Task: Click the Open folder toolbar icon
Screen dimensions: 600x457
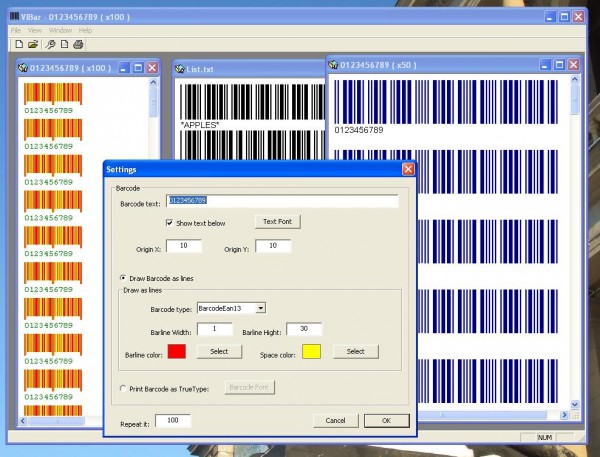Action: 32,45
